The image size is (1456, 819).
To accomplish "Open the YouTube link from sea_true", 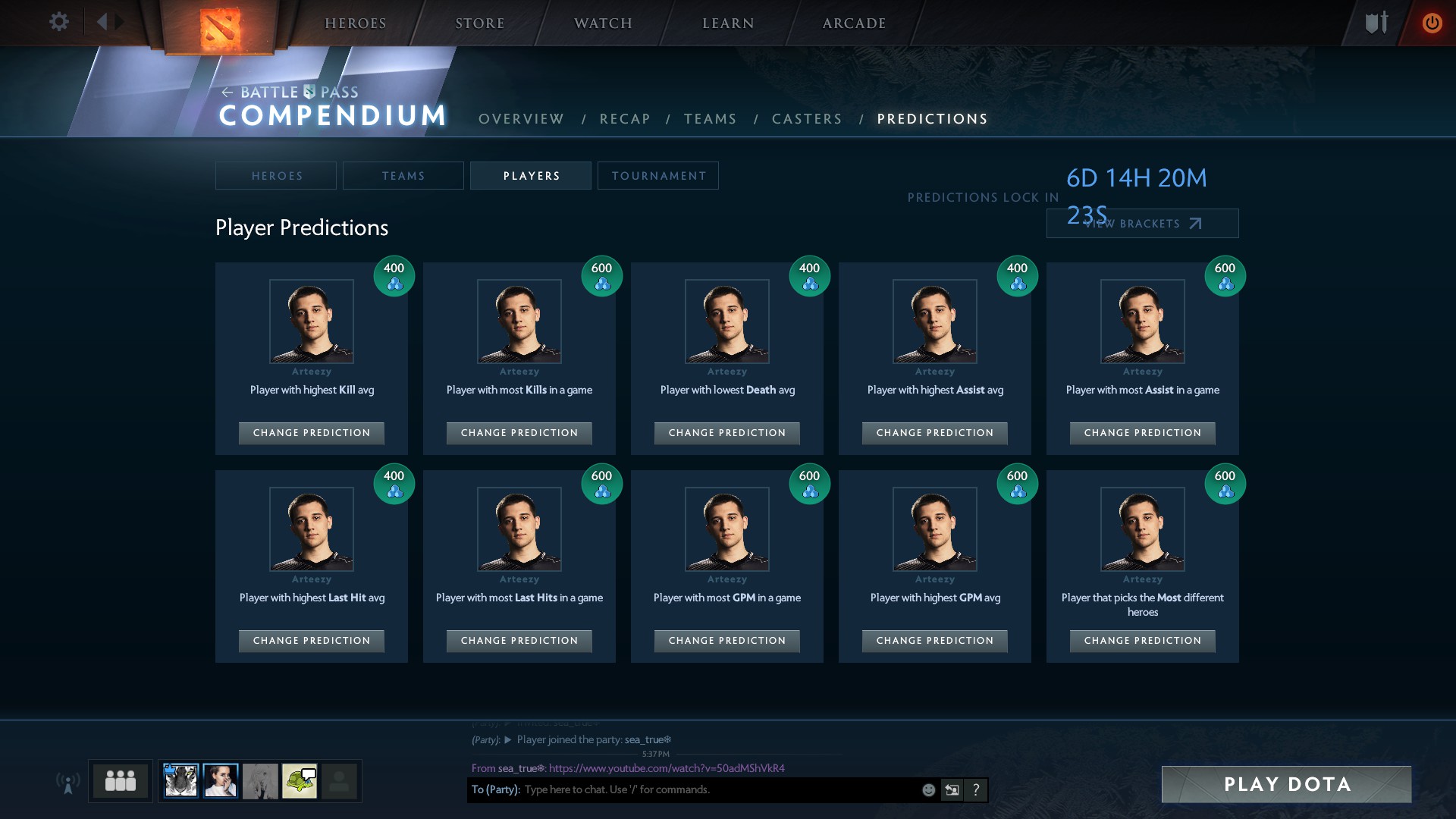I will click(666, 768).
